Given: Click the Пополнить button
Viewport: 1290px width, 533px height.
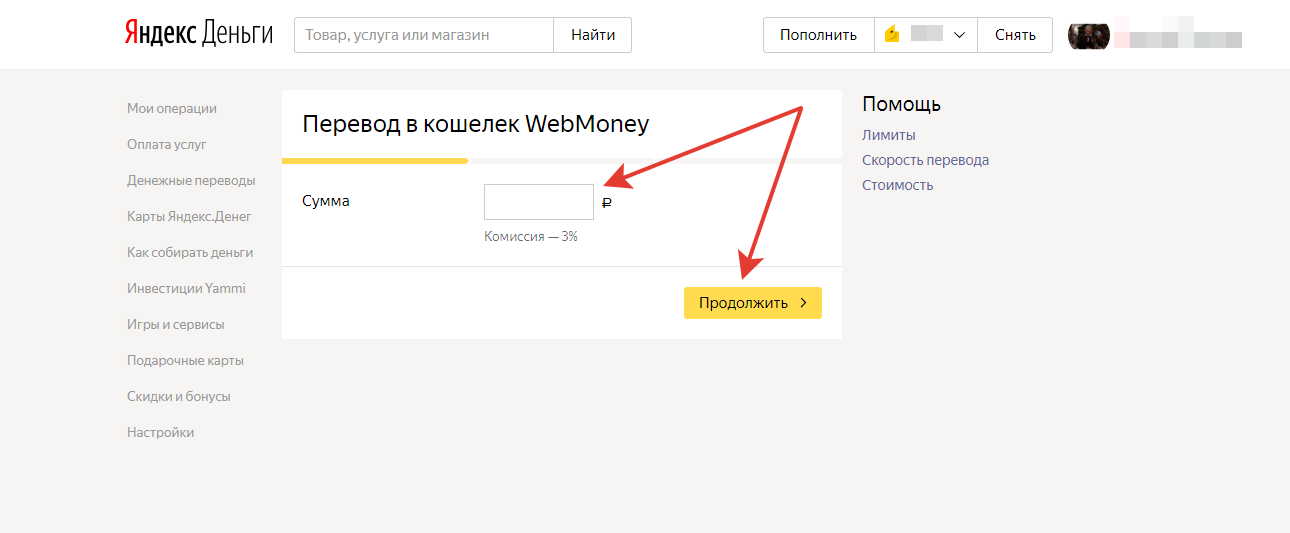Looking at the screenshot, I should click(818, 35).
